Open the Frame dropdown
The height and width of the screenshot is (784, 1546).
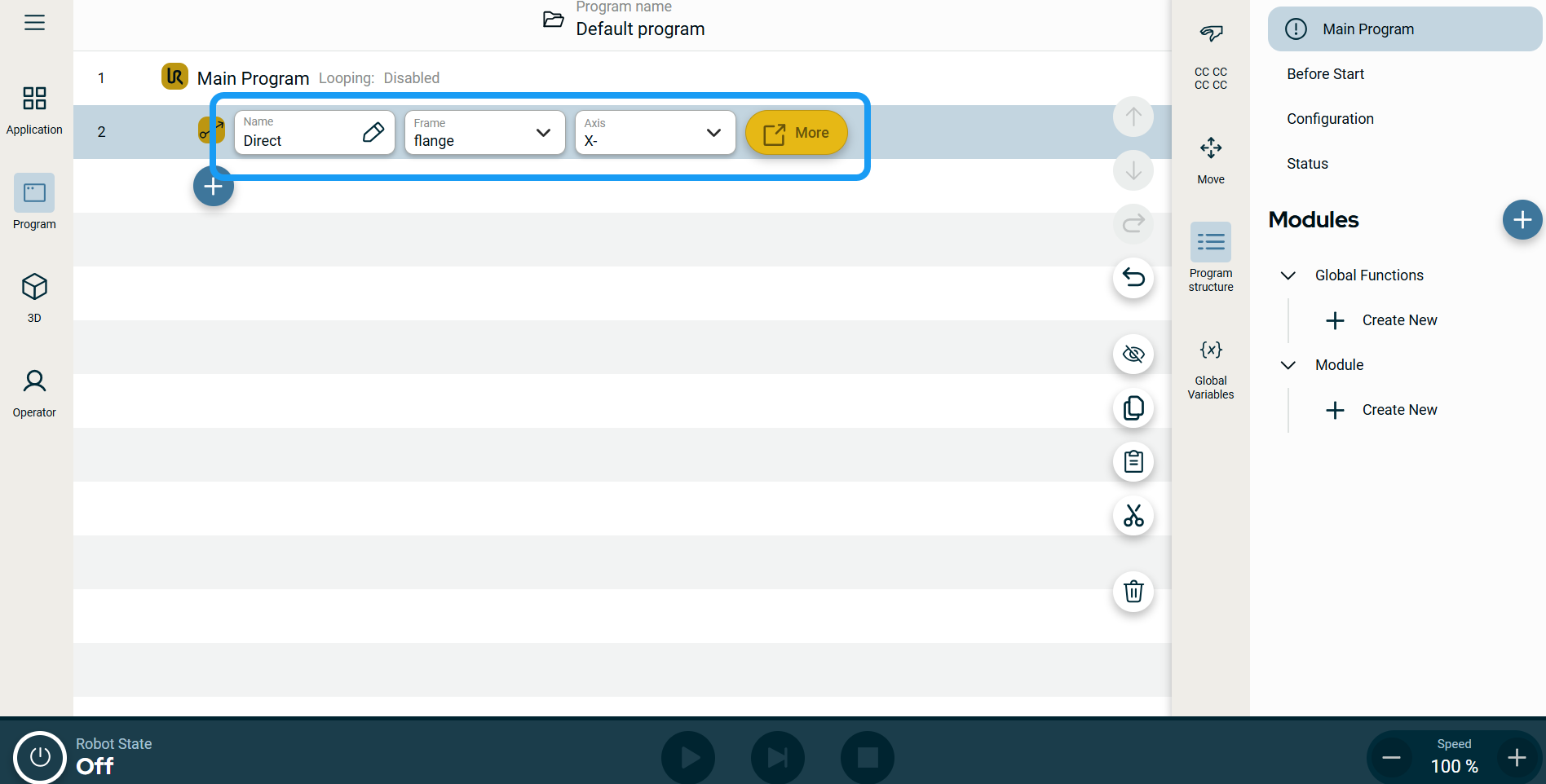click(x=484, y=133)
